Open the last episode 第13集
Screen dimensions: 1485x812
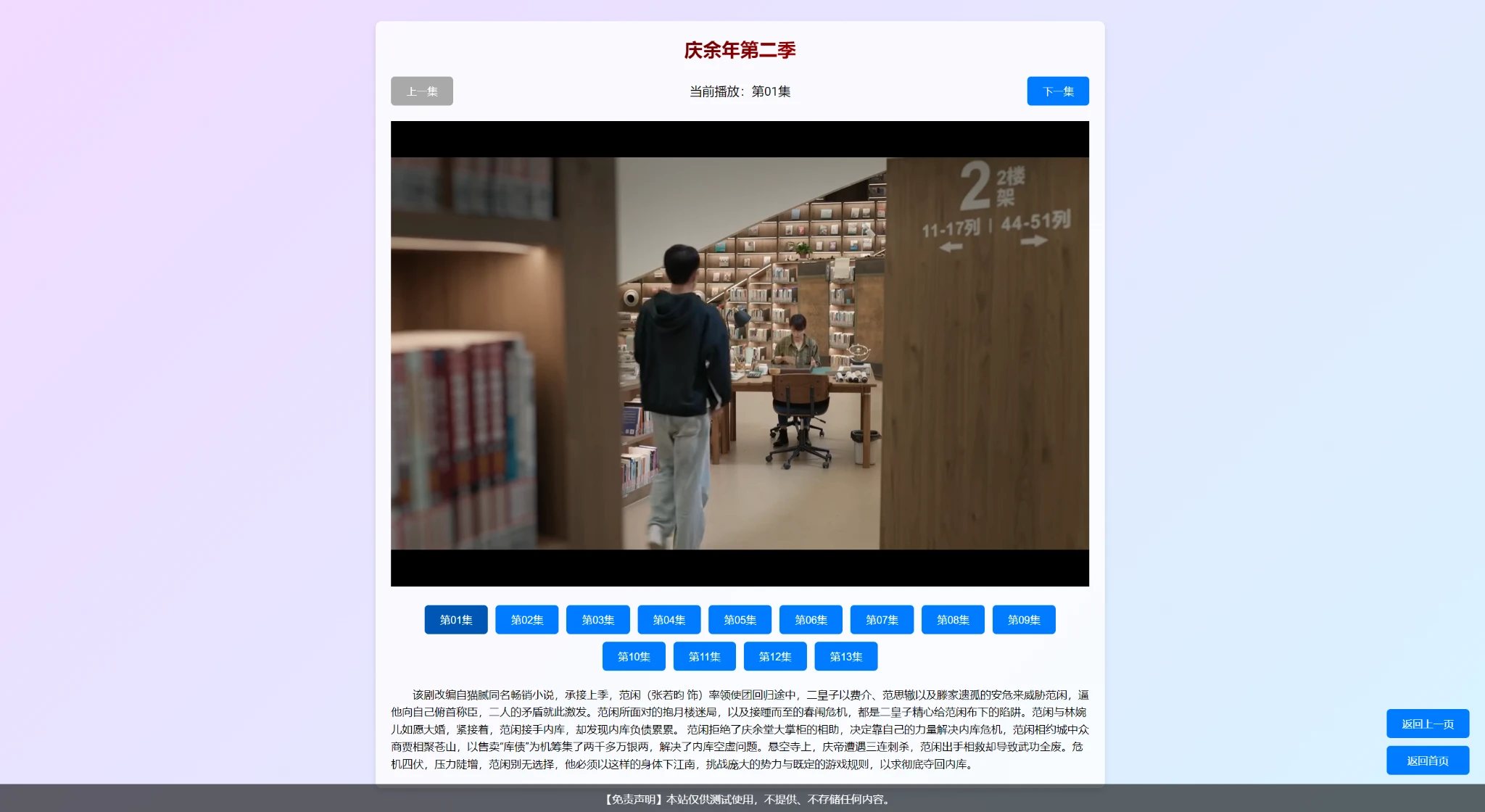845,657
